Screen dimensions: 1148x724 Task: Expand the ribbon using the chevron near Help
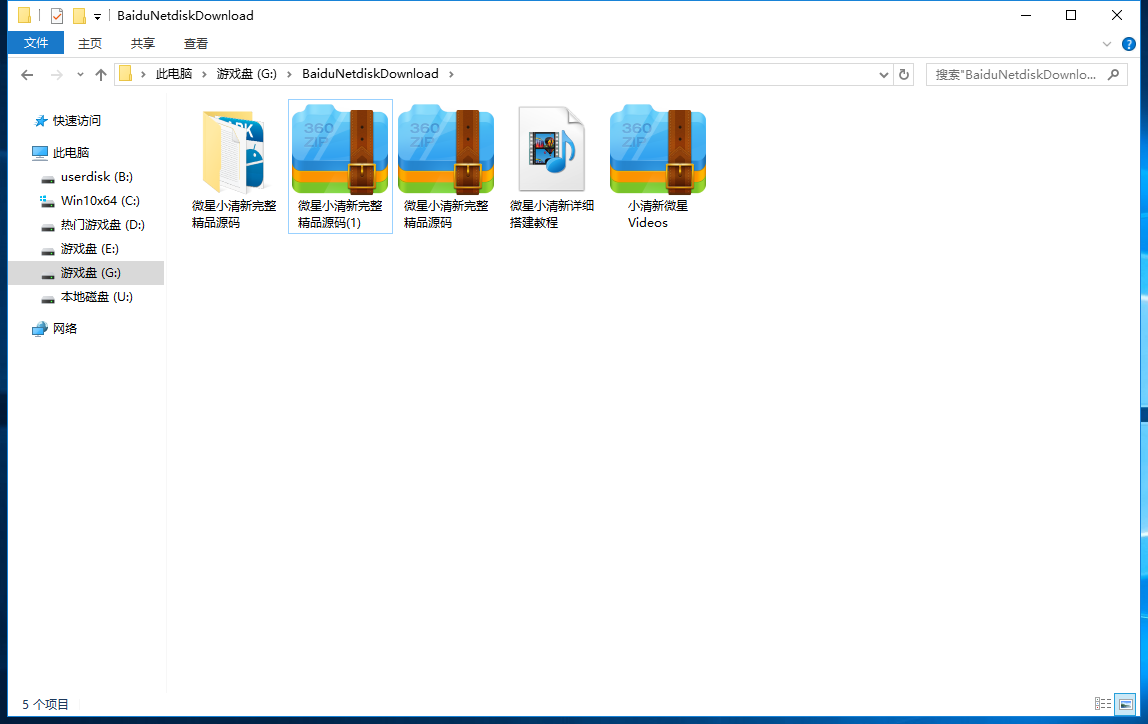[x=1107, y=44]
